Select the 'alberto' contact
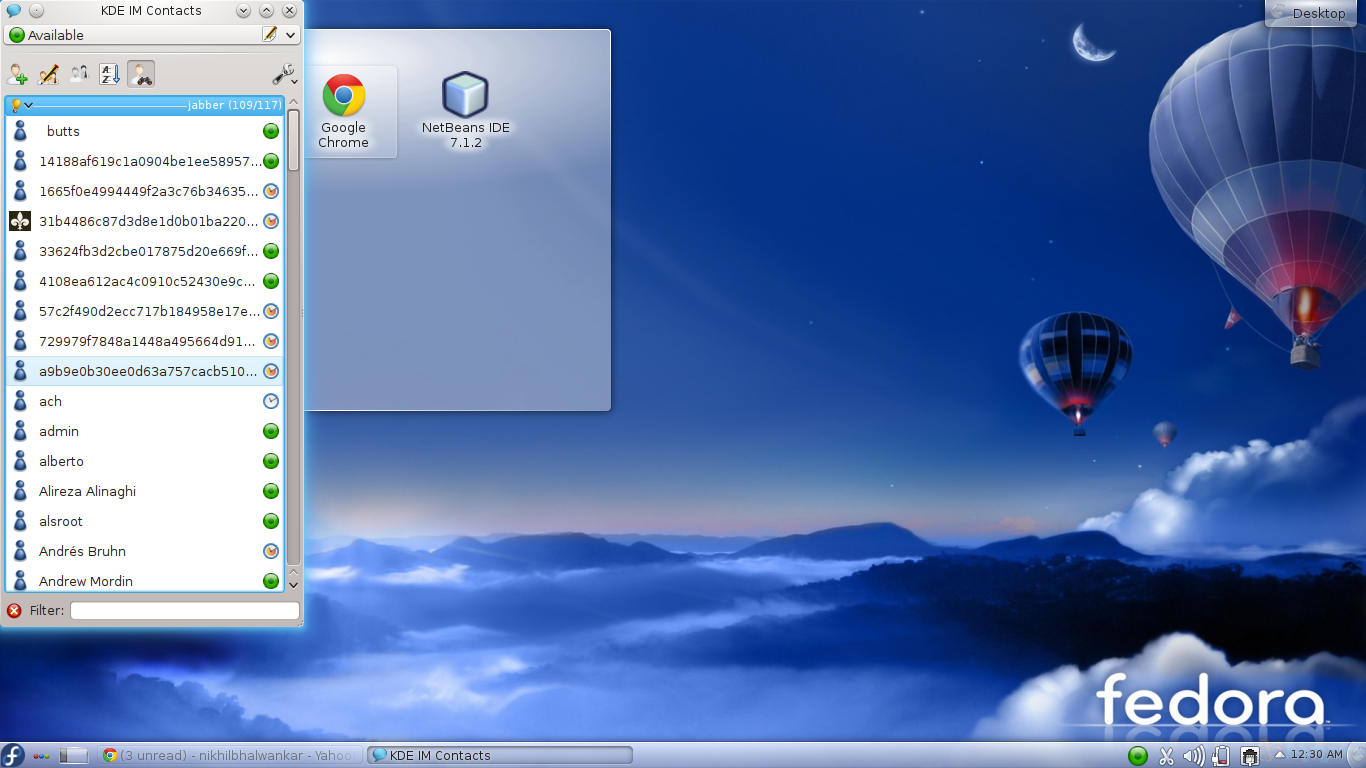The image size is (1366, 768). coord(145,461)
